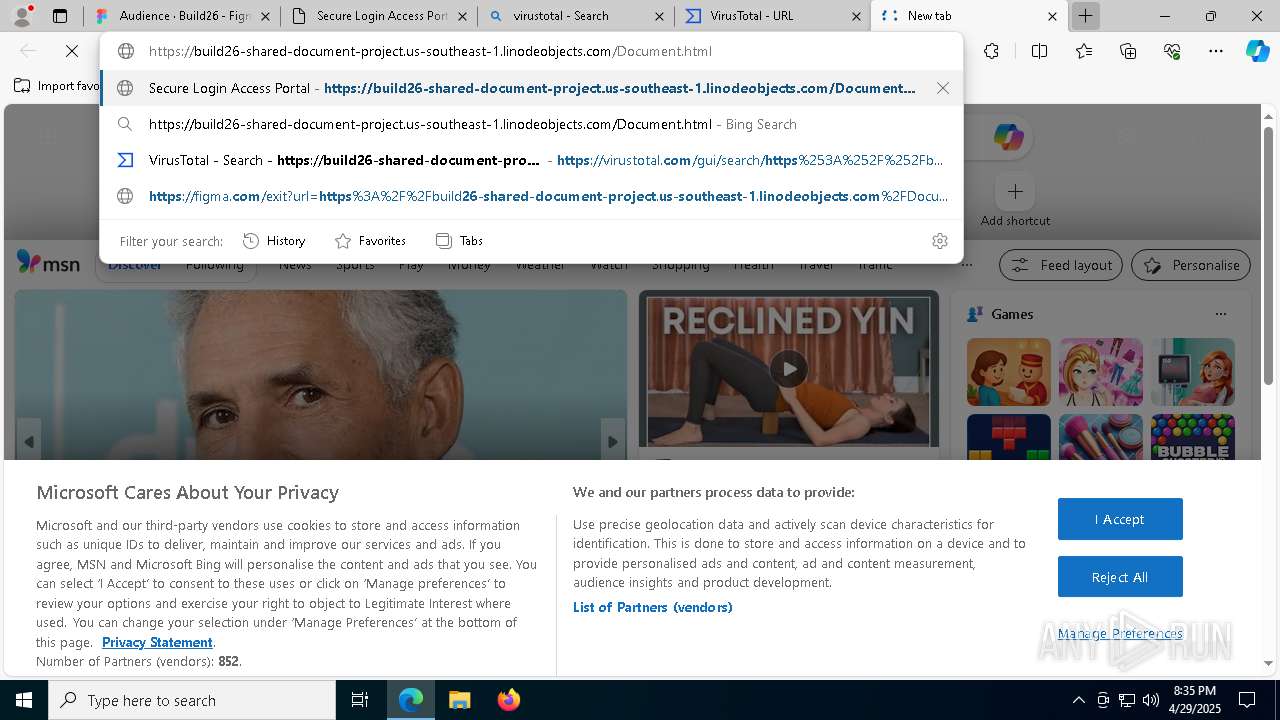Toggle Split screen icon
The image size is (1280, 720).
pos(1039,51)
